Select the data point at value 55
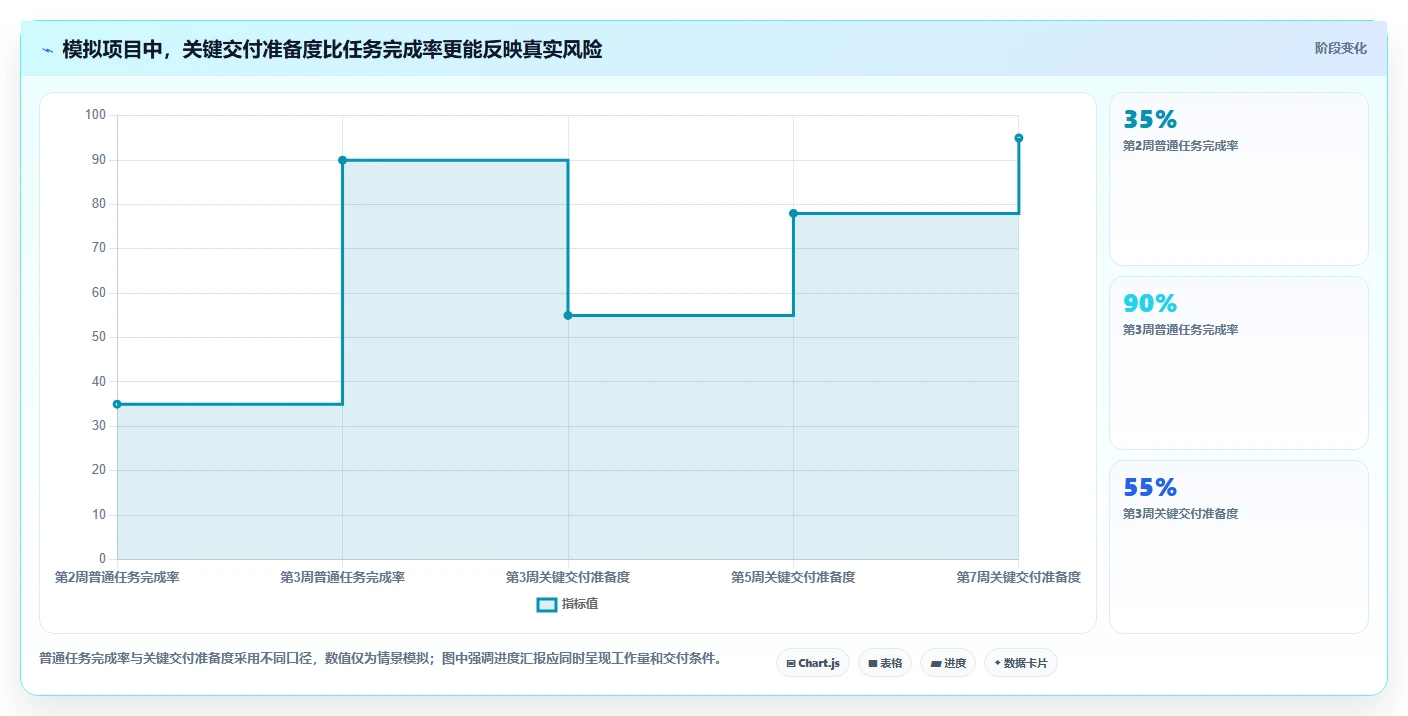1408x716 pixels. tap(568, 315)
